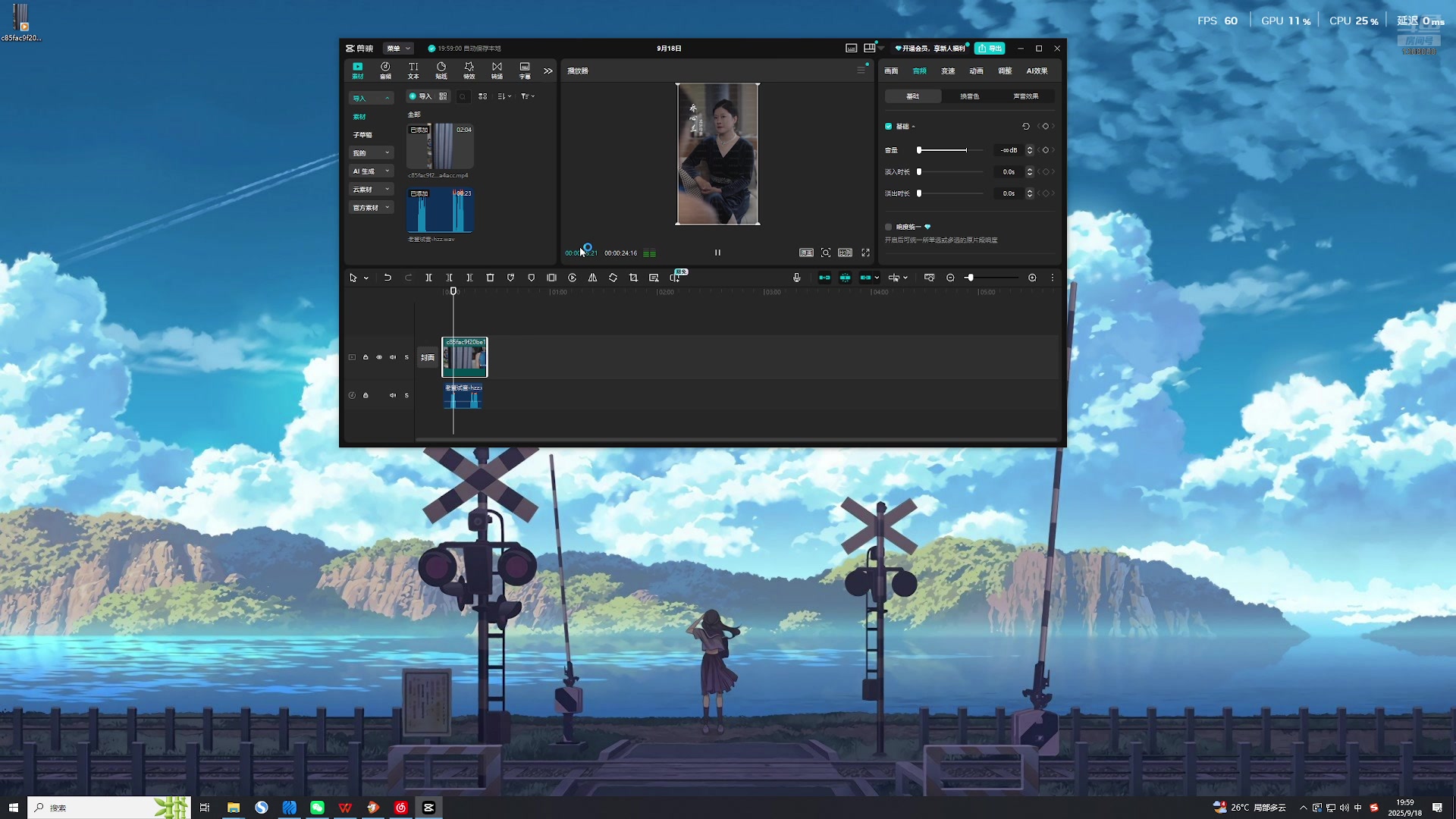1456x819 pixels.
Task: Click the 淡入时长 fade-in slider handle
Action: pos(919,172)
